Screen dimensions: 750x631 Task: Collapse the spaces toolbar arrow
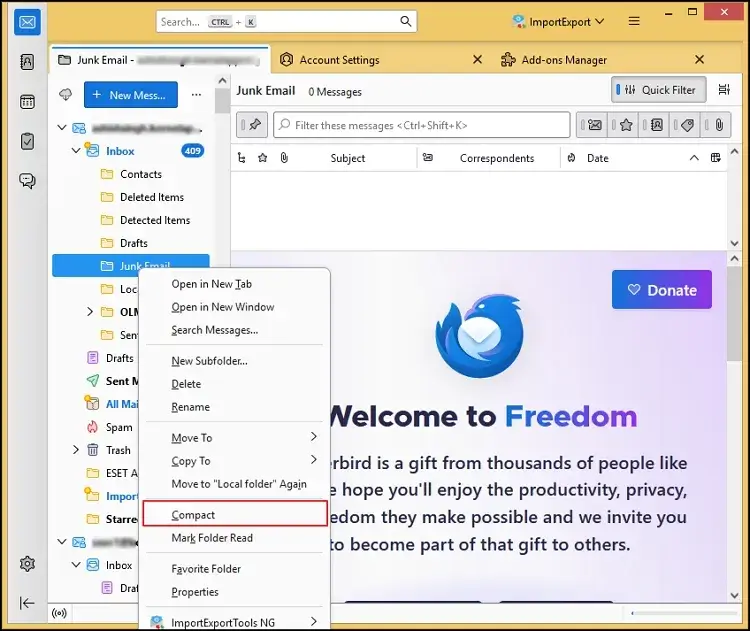27,603
